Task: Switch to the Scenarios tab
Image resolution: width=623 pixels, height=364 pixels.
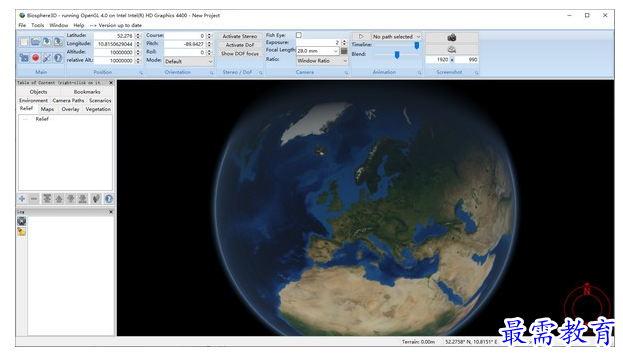Action: coord(100,101)
